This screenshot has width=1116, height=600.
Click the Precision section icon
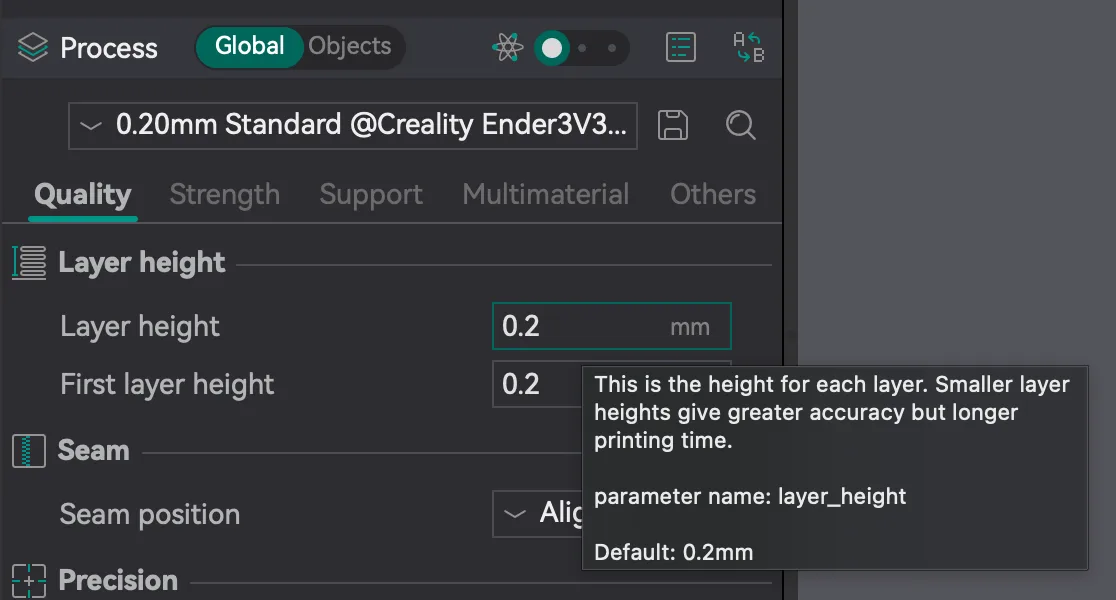coord(28,581)
